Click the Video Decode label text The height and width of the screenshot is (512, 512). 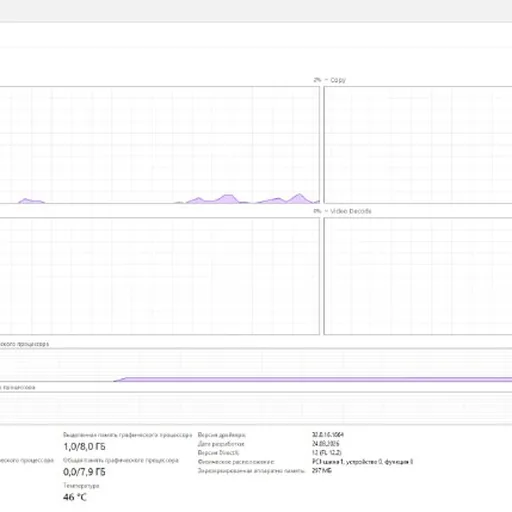(351, 211)
